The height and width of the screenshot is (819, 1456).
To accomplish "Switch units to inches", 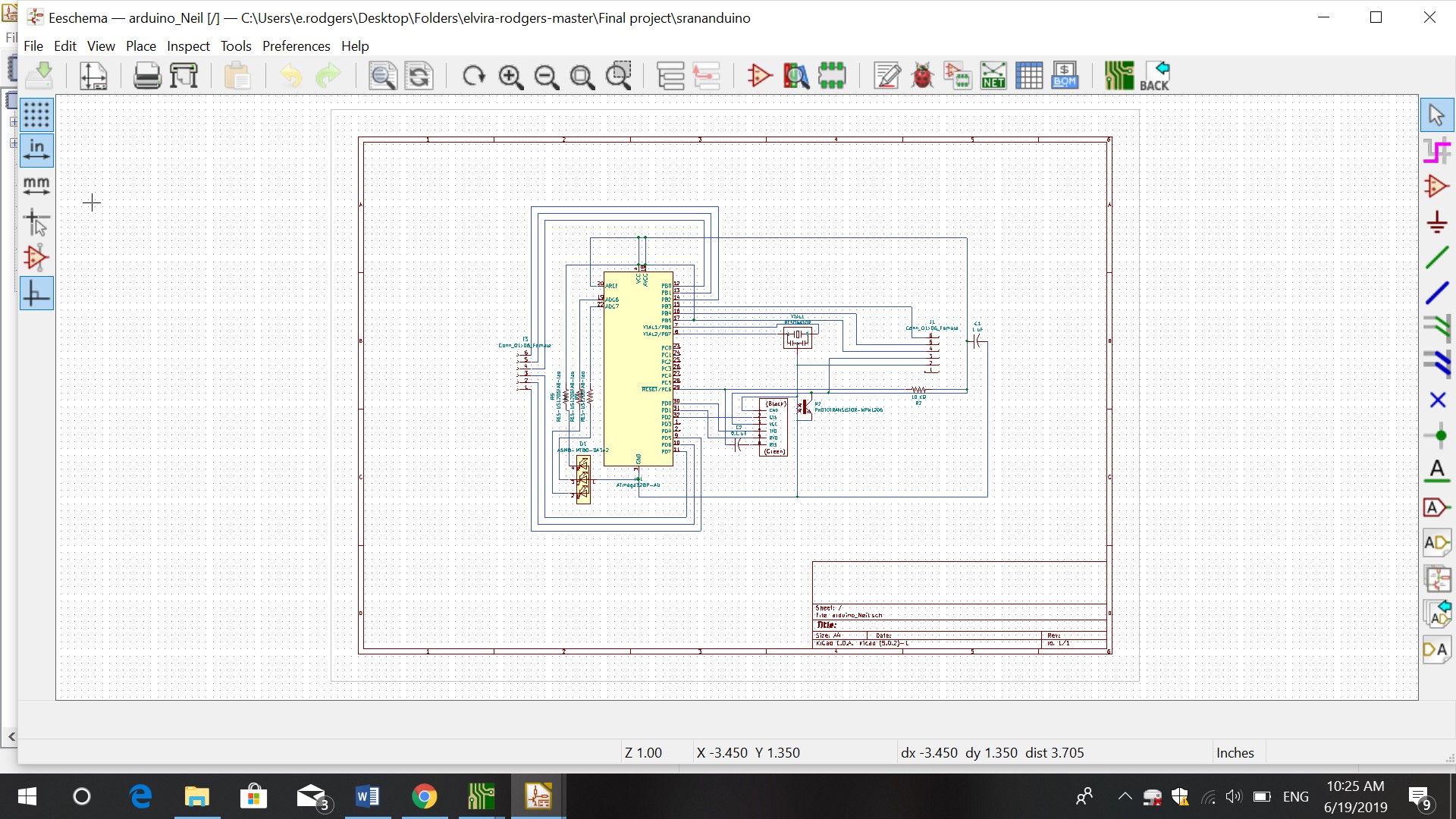I will [36, 150].
